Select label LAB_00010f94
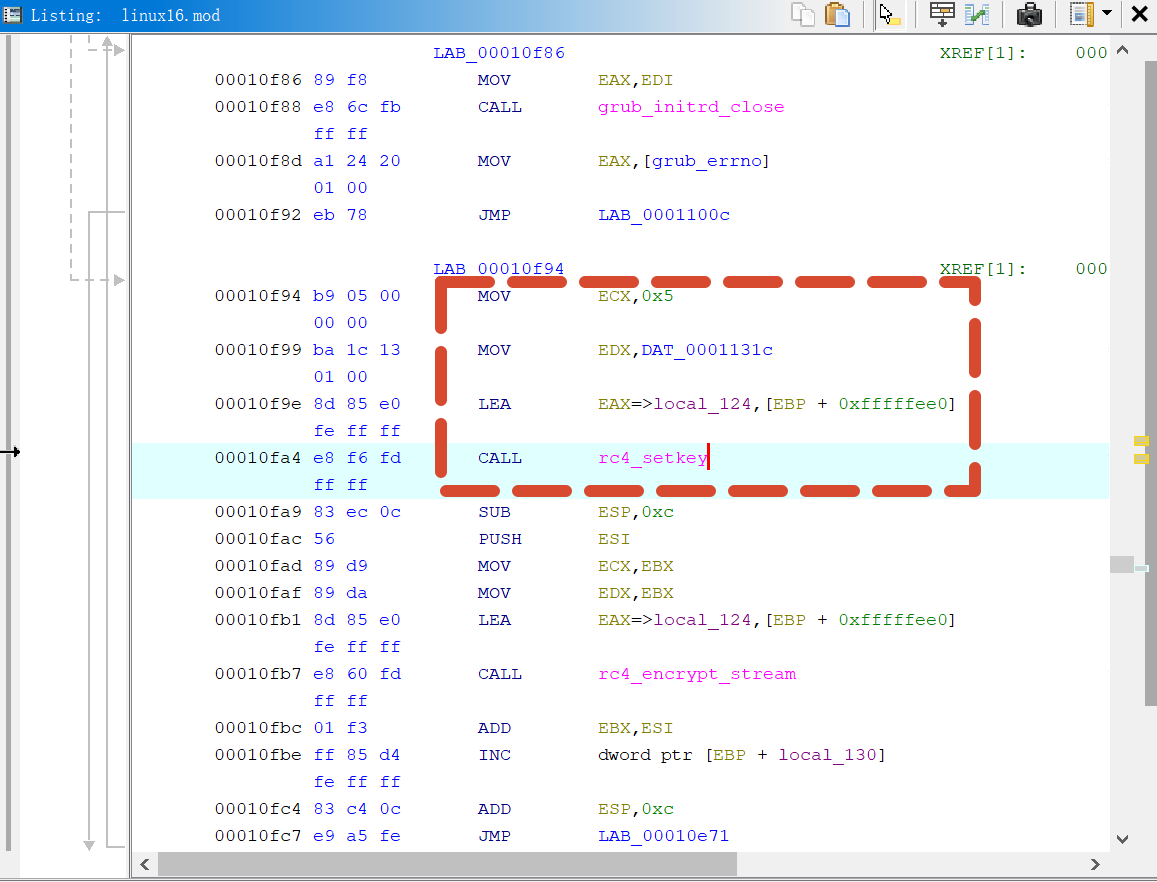 [499, 269]
